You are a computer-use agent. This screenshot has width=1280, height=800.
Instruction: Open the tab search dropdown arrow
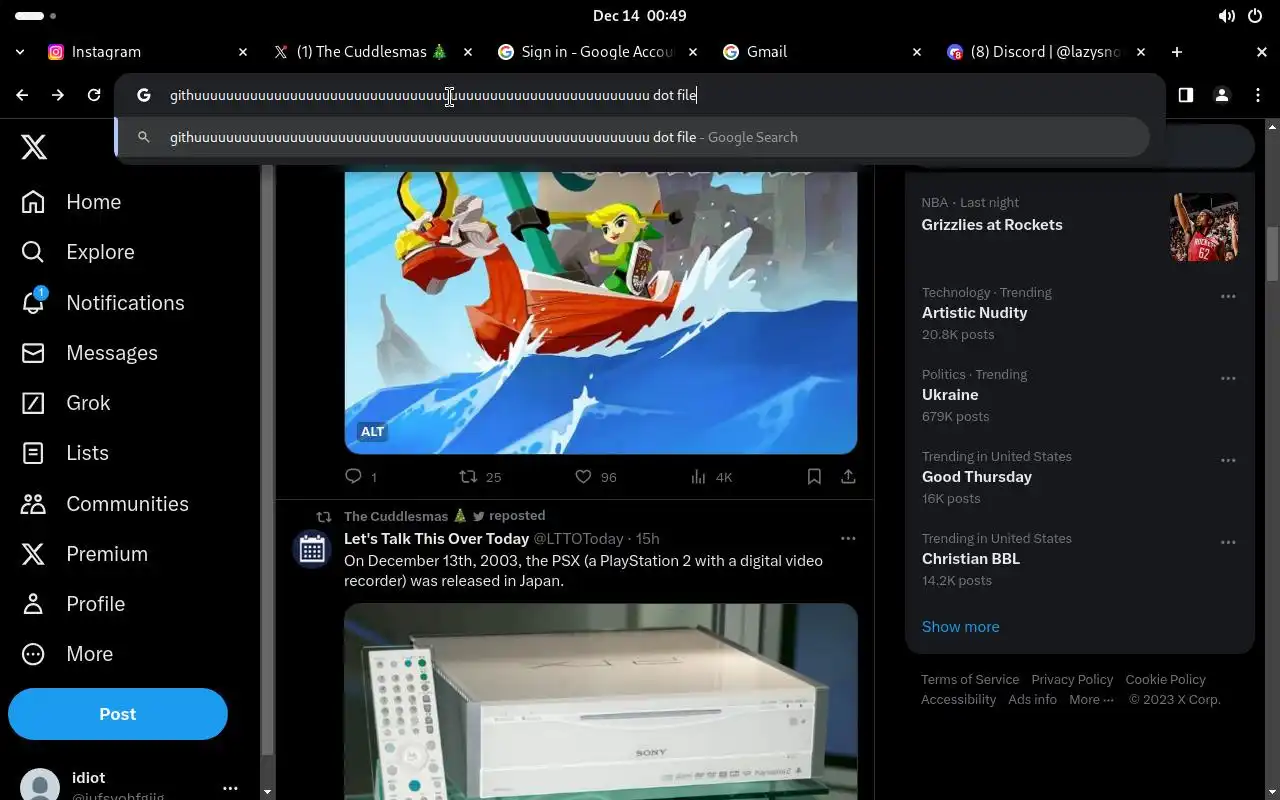pyautogui.click(x=20, y=52)
